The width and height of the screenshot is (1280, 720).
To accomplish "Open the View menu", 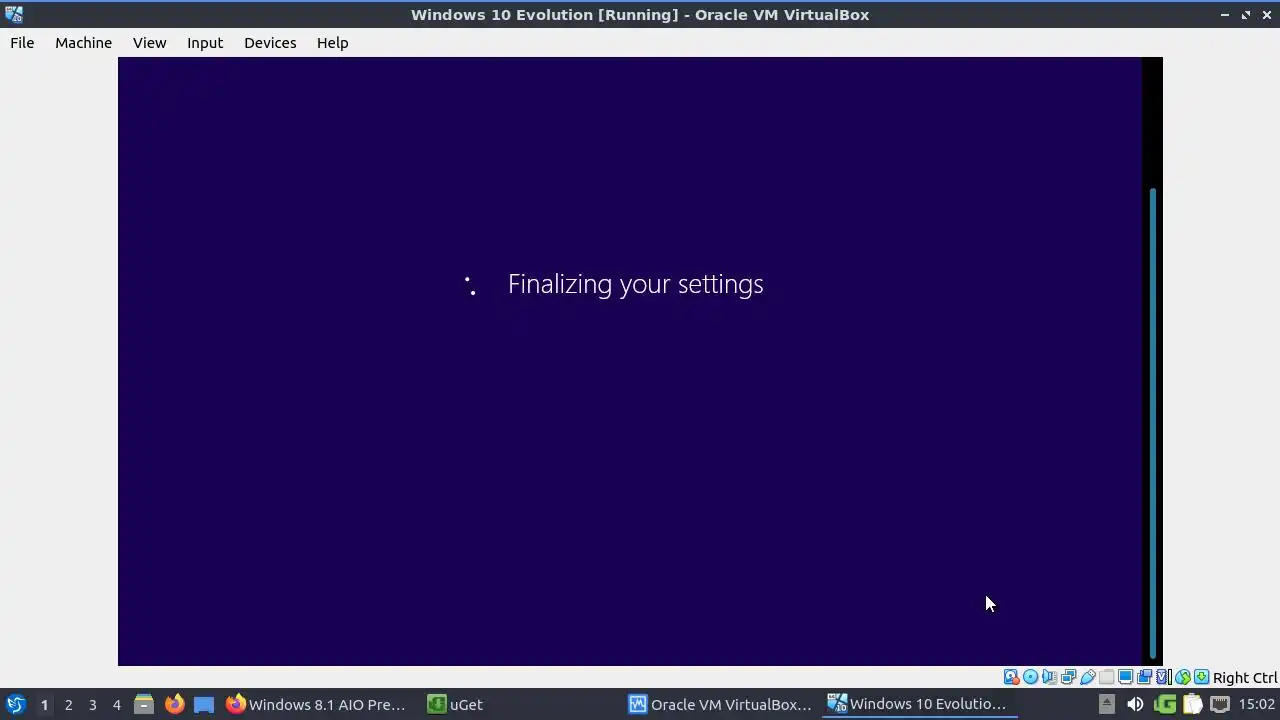I will (149, 43).
